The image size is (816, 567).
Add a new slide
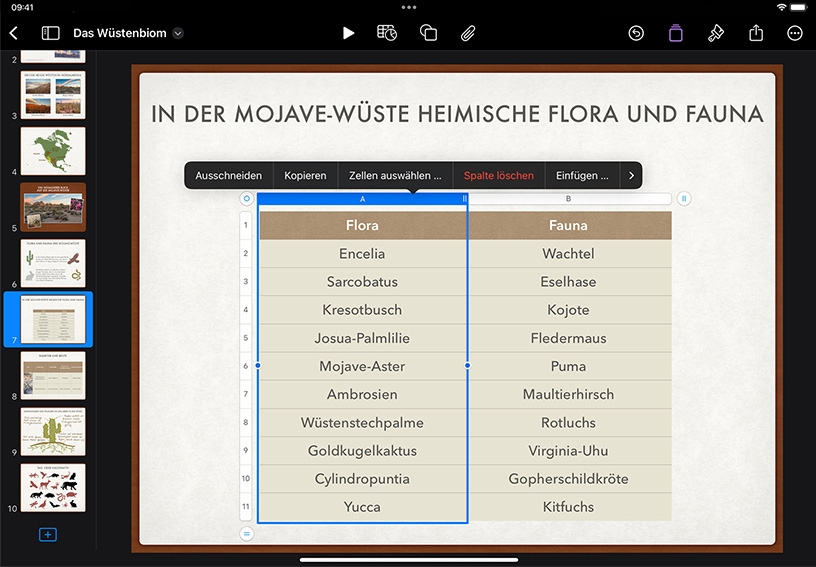coord(48,535)
